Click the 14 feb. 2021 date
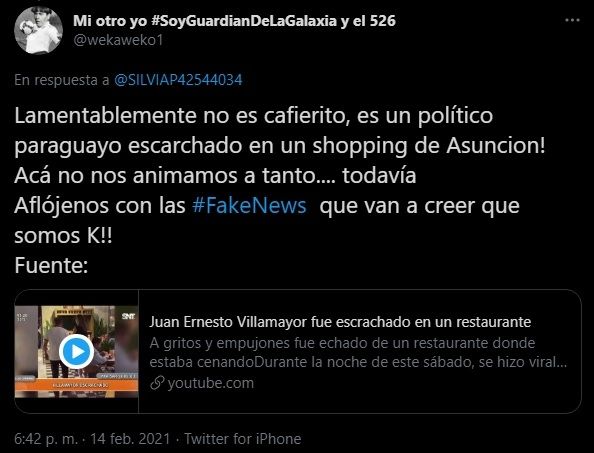 point(130,439)
